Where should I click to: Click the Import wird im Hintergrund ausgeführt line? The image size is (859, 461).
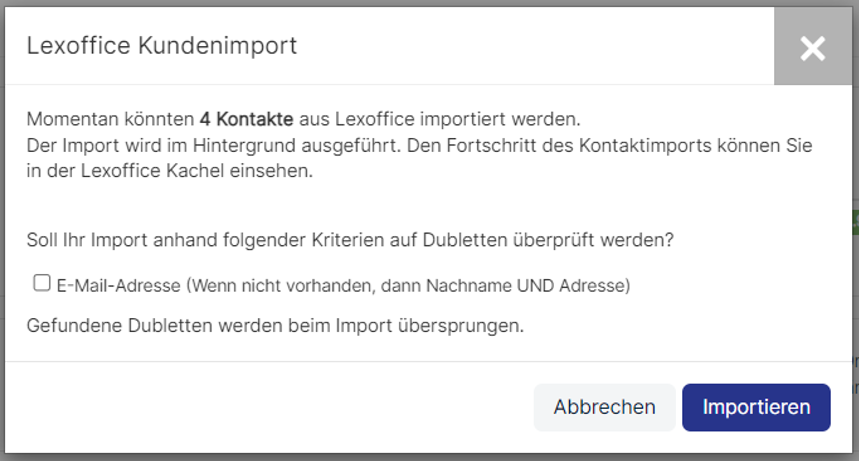(x=214, y=146)
